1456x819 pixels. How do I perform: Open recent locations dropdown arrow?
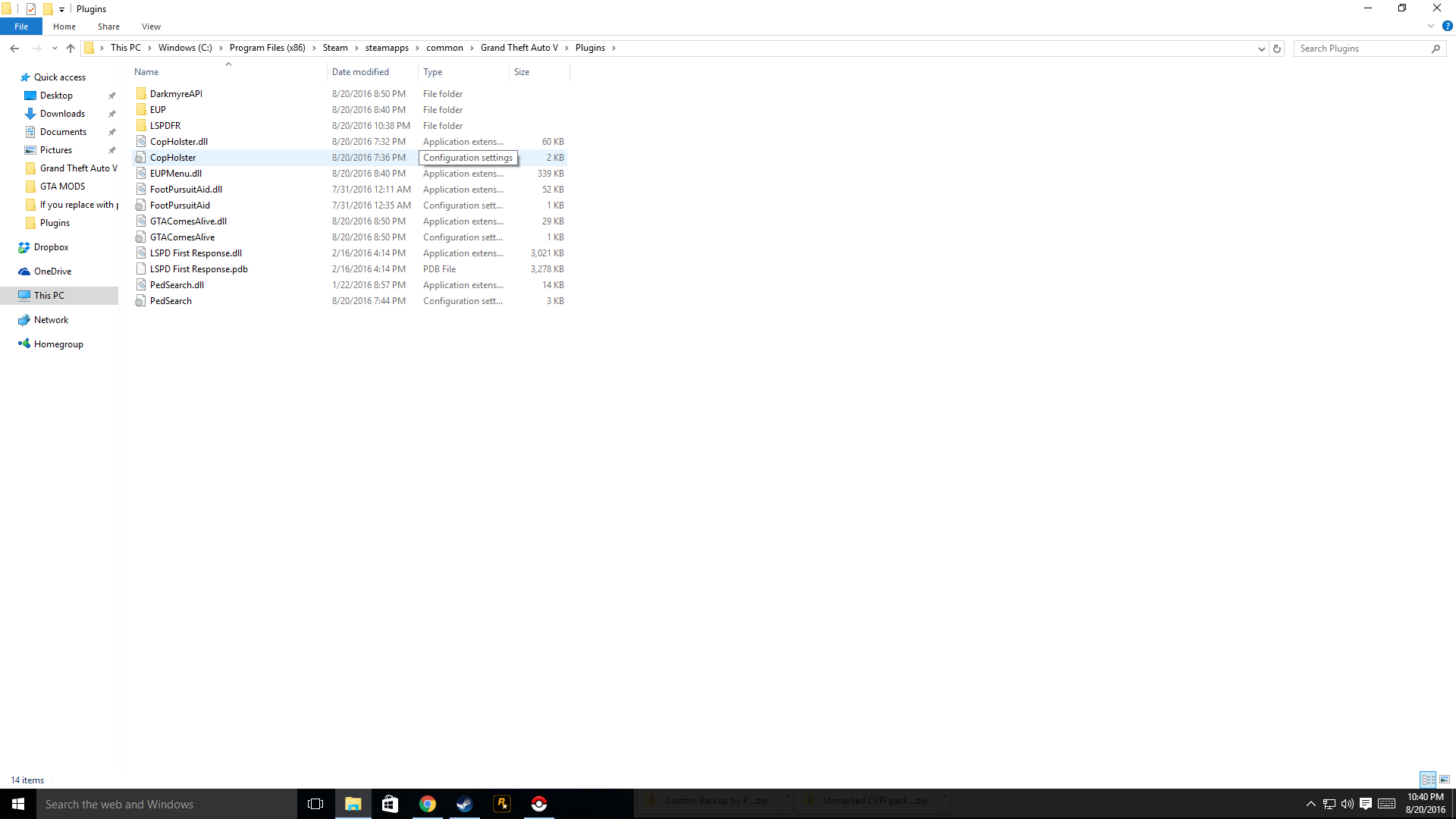click(55, 49)
